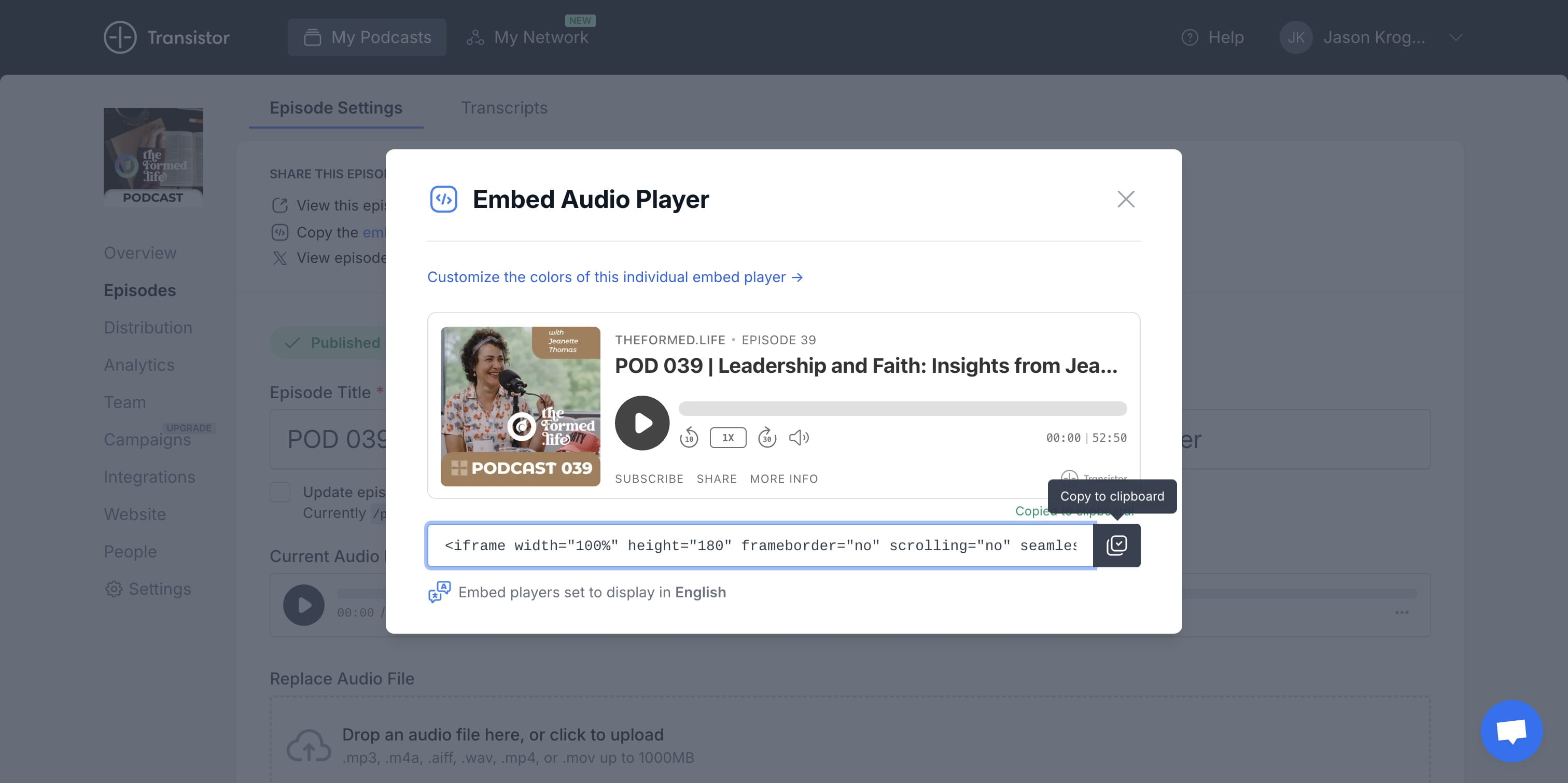Click the Update episode checkbox
1568x783 pixels.
click(280, 492)
